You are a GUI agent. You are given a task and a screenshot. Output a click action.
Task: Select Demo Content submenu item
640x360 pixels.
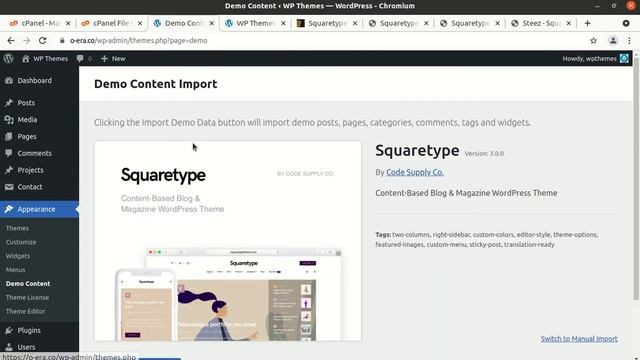(28, 284)
